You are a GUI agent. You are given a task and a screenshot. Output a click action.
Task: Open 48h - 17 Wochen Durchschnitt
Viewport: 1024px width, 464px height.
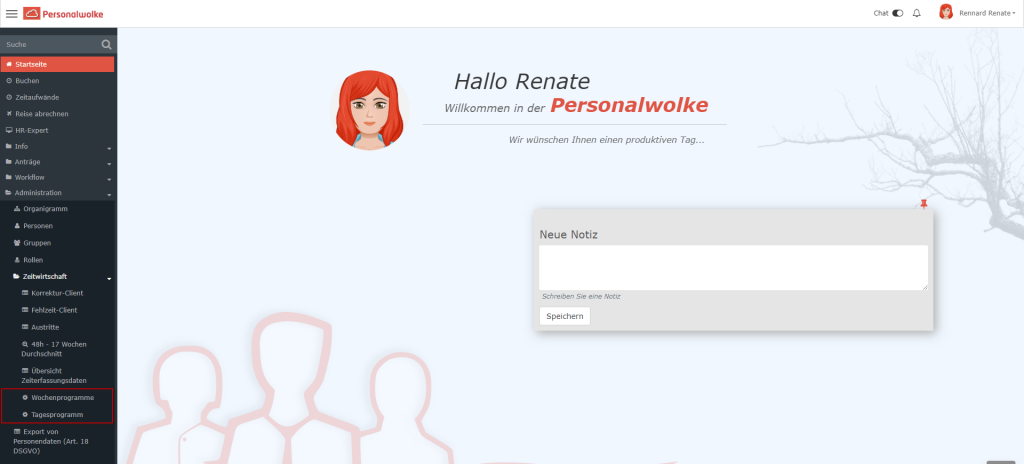tap(54, 348)
